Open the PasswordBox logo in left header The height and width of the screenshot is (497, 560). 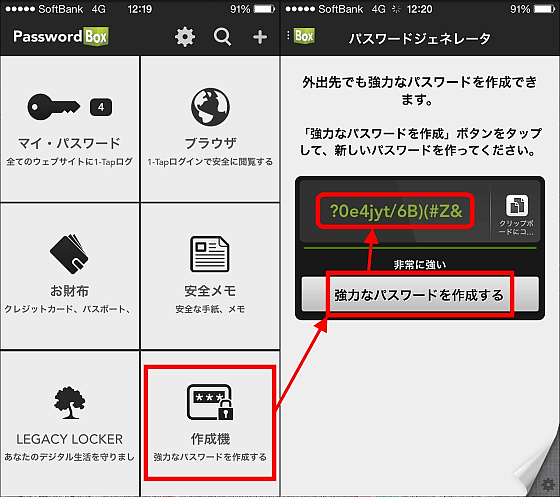point(61,36)
